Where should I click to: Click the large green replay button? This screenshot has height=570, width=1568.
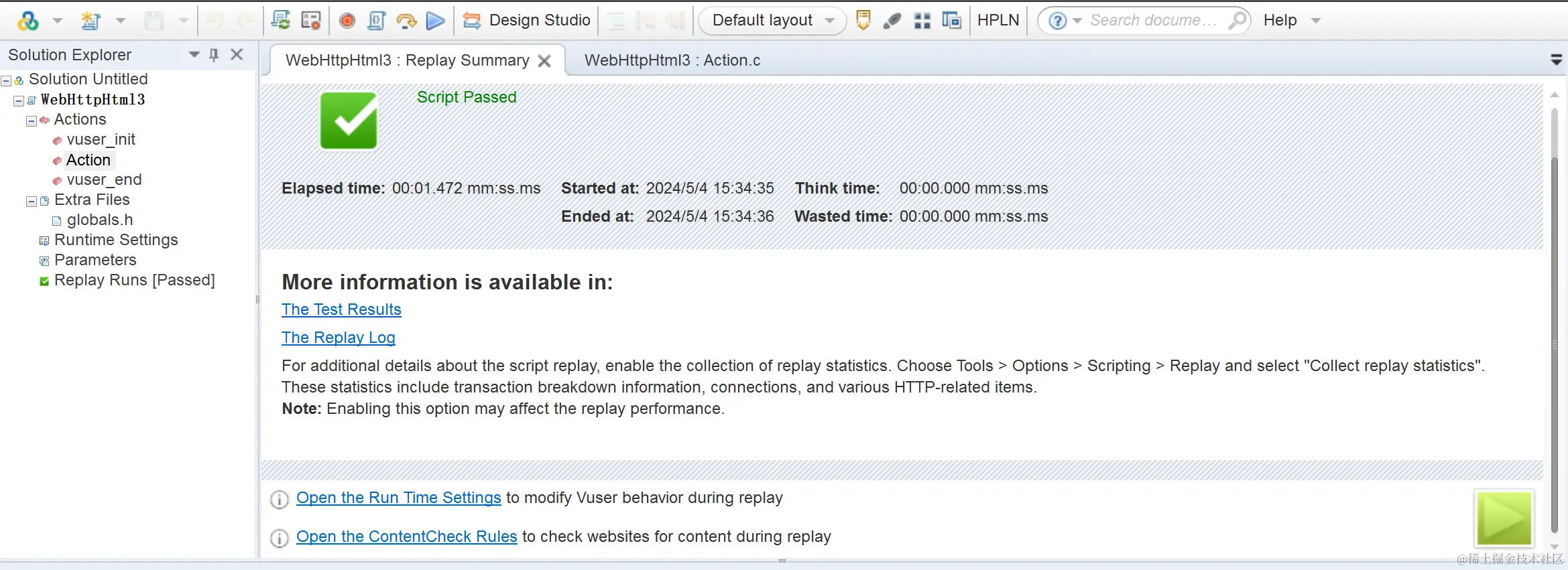pos(1504,518)
